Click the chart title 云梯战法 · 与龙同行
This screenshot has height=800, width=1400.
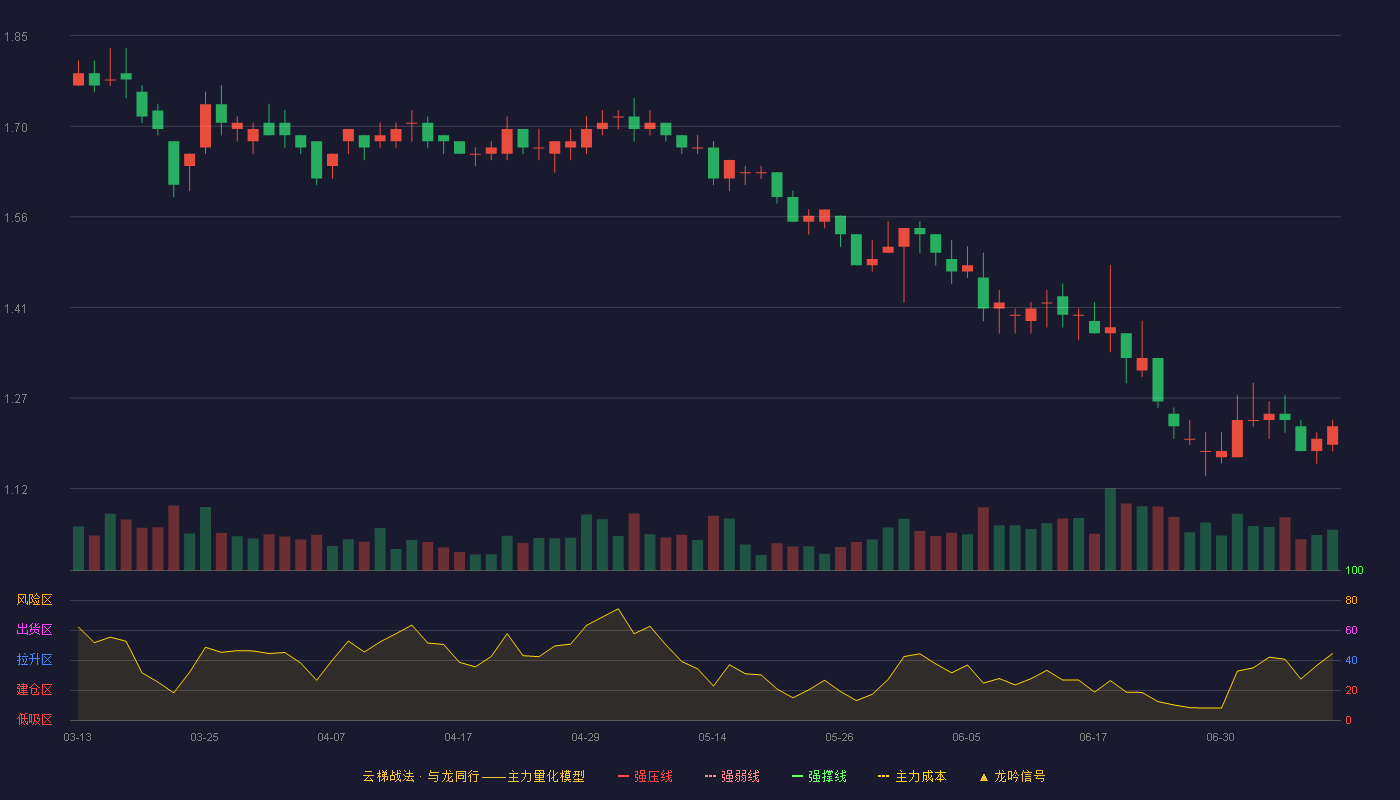pyautogui.click(x=421, y=776)
